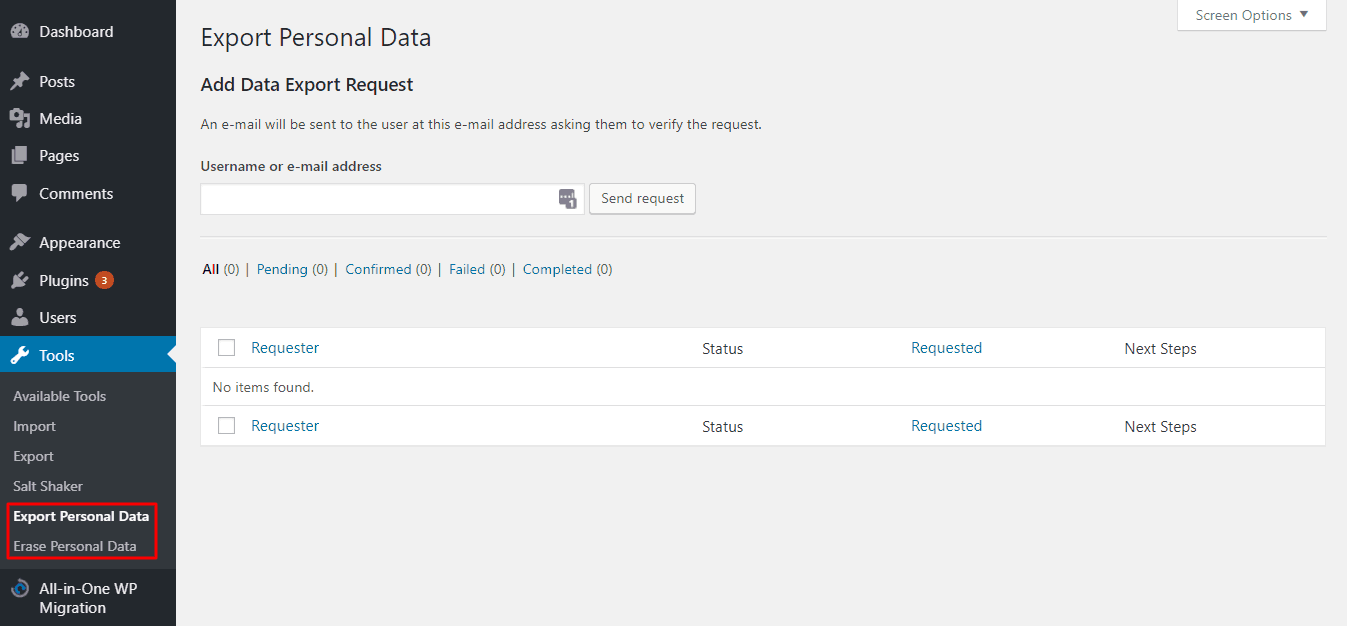
Task: Click the e-mail verification description text
Action: (x=481, y=125)
